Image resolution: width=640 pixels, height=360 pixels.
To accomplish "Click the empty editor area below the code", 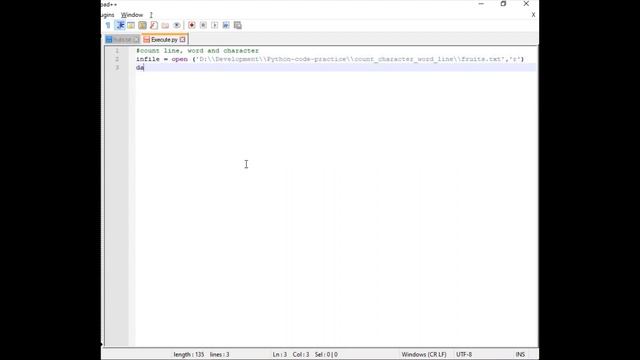I will coord(336,208).
